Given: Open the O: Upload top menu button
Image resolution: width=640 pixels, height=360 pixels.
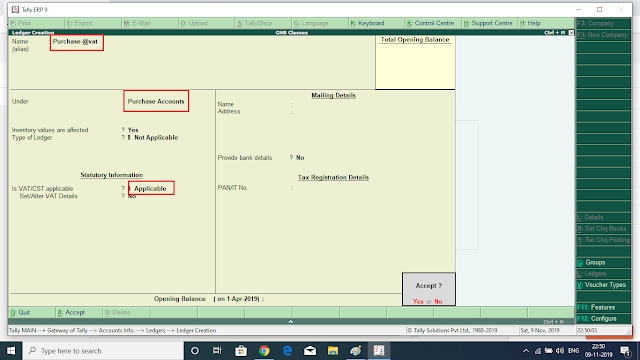Looking at the screenshot, I should pos(207,23).
